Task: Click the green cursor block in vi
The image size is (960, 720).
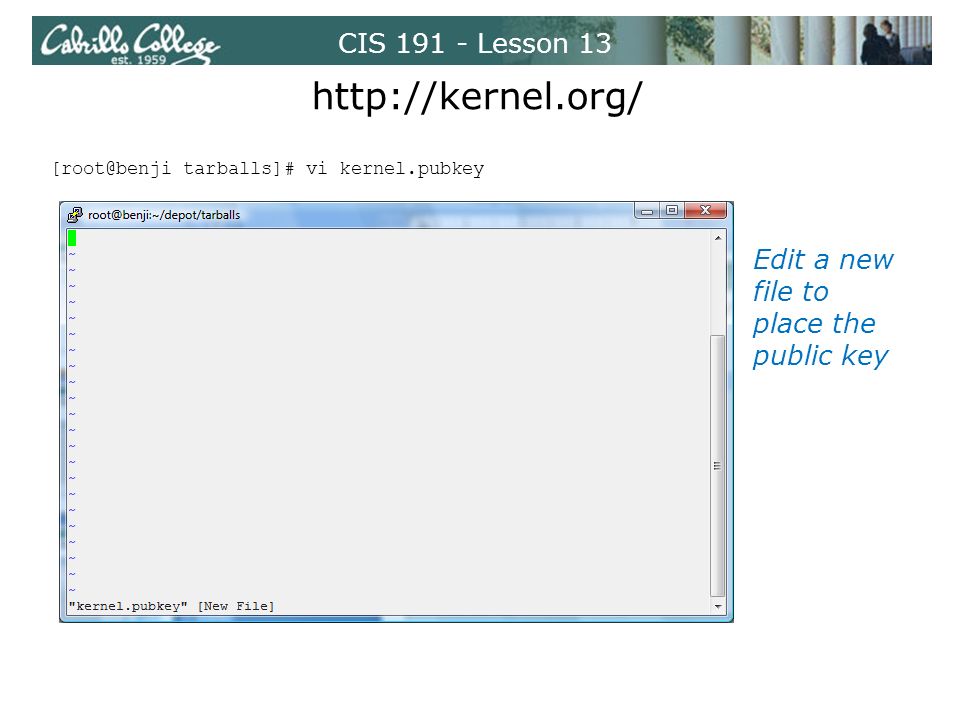Action: pyautogui.click(x=72, y=238)
